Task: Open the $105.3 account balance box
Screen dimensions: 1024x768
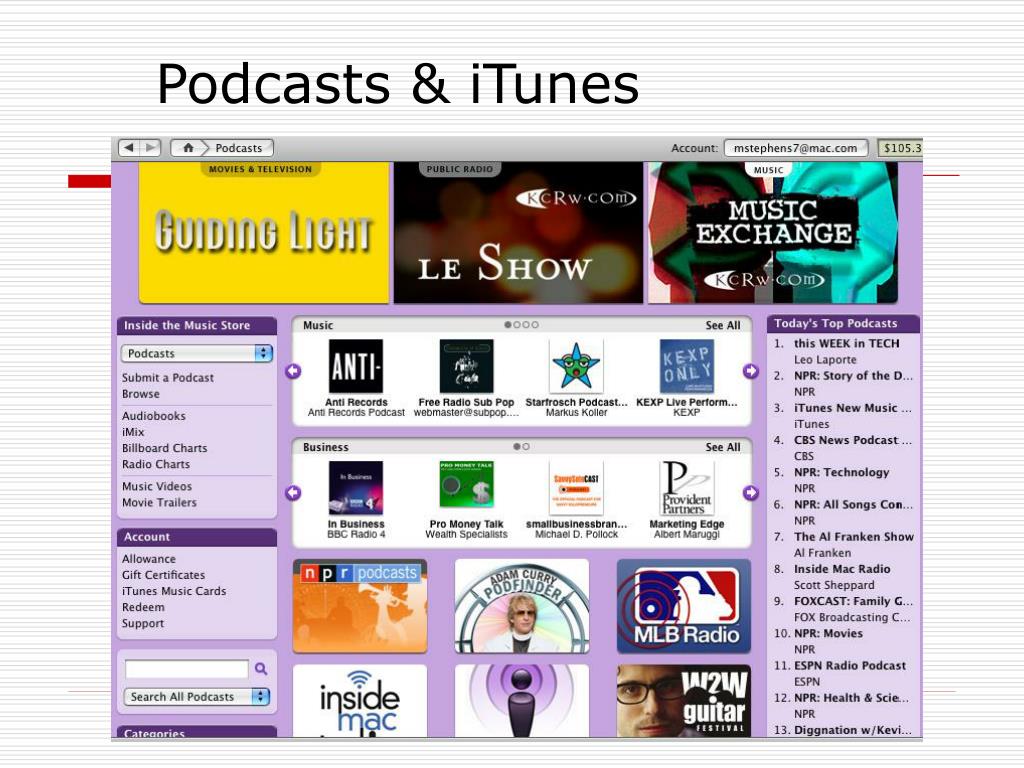Action: pos(901,148)
